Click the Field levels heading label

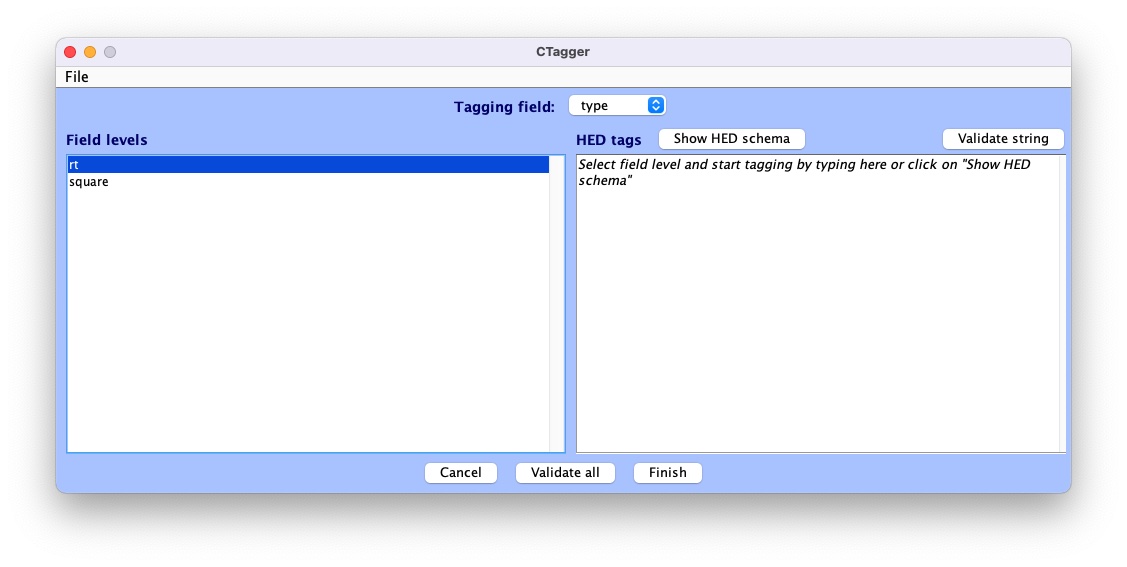coord(107,140)
